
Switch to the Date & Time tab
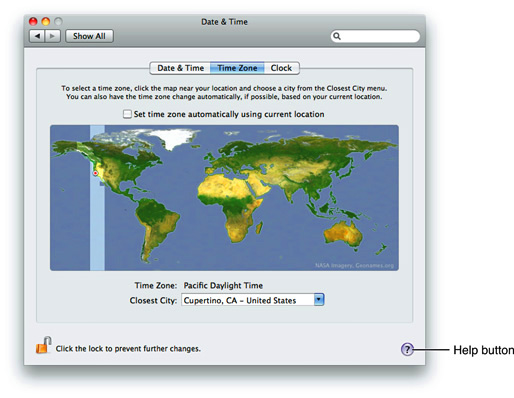(x=180, y=68)
